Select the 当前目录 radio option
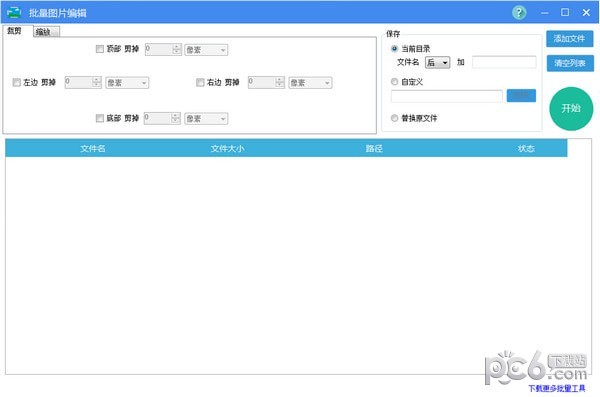Image resolution: width=600 pixels, height=397 pixels. (x=394, y=49)
